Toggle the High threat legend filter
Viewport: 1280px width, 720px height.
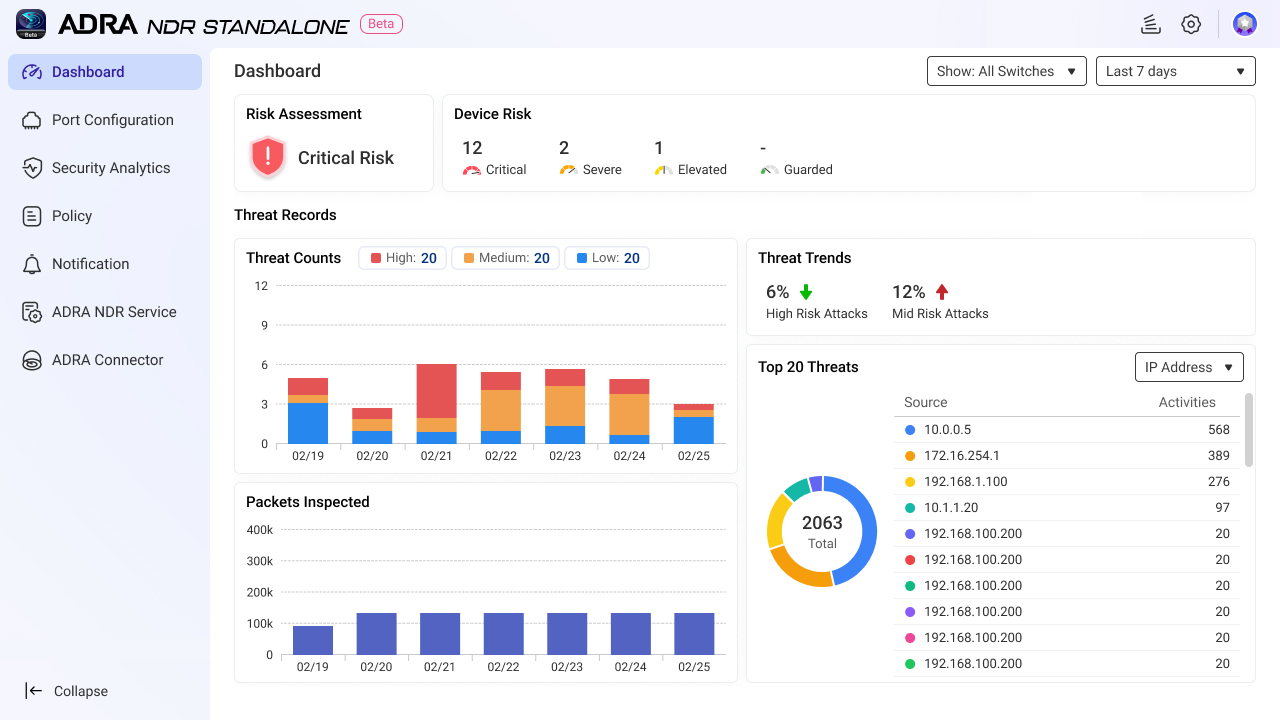pyautogui.click(x=403, y=258)
